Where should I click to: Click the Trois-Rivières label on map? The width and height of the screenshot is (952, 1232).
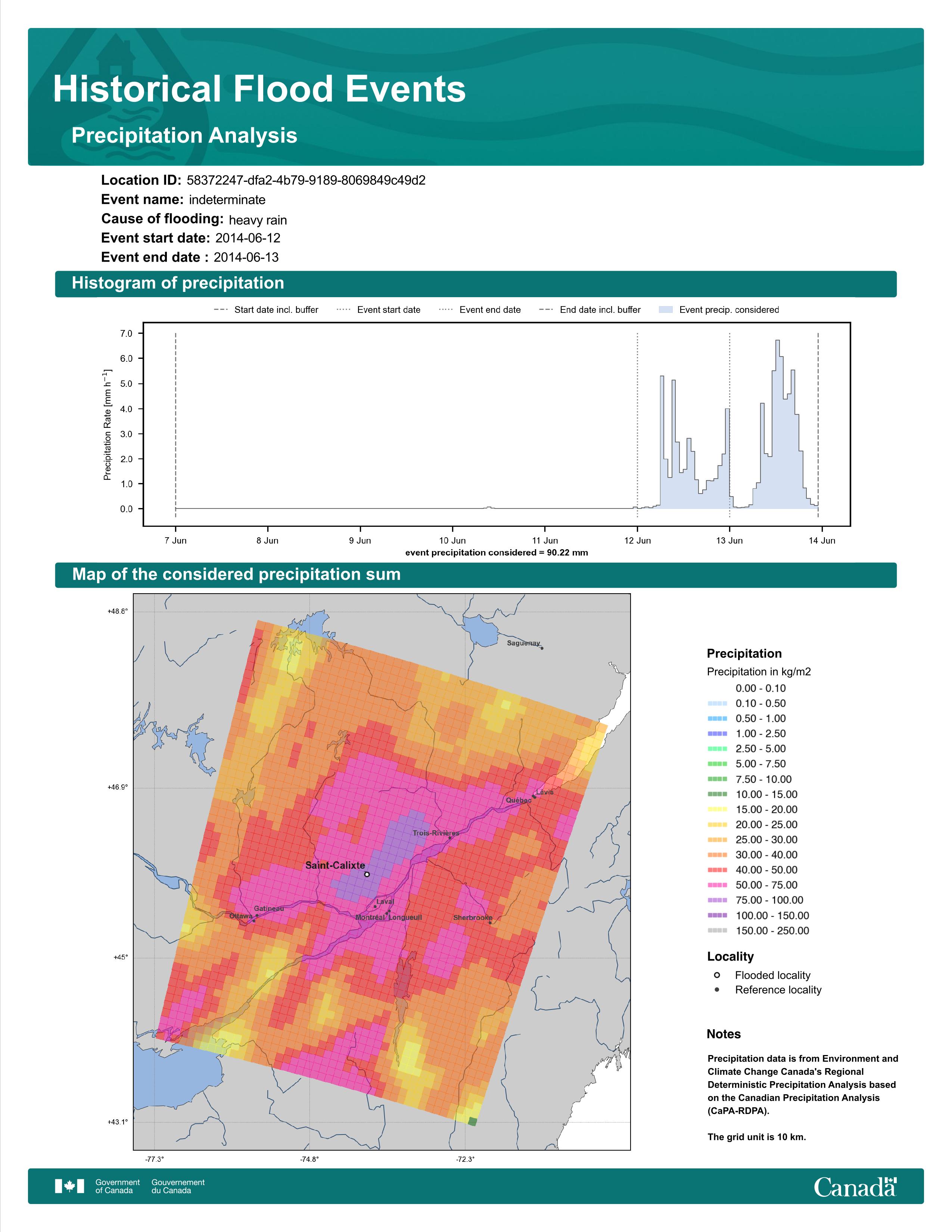pyautogui.click(x=435, y=833)
